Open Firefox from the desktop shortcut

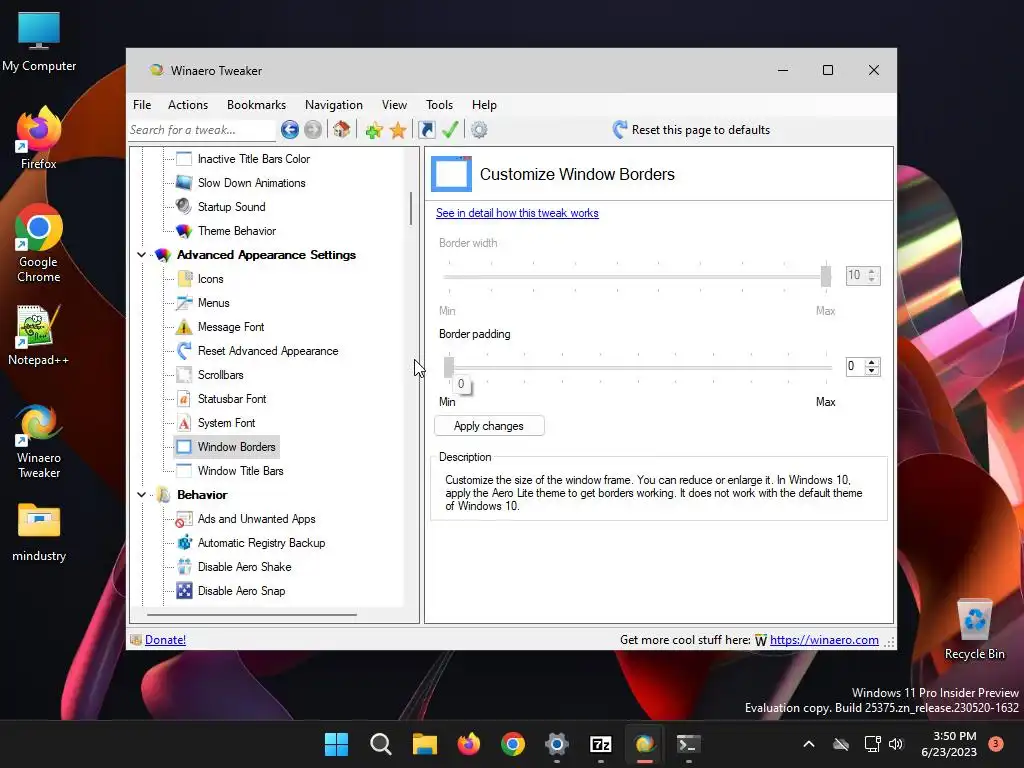coord(39,138)
